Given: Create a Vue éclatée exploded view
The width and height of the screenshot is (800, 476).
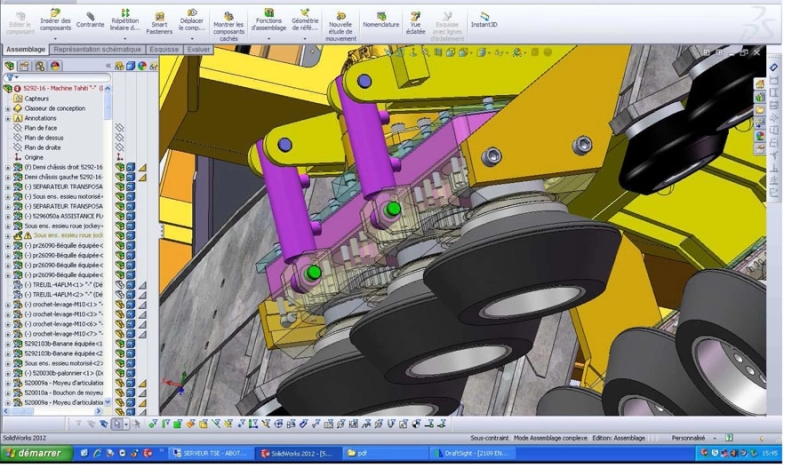Looking at the screenshot, I should (x=415, y=23).
